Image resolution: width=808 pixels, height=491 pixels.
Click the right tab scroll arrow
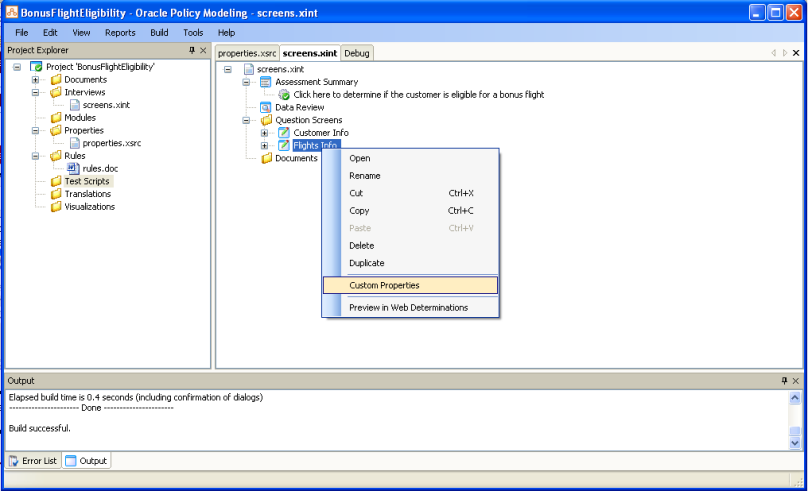click(x=785, y=53)
